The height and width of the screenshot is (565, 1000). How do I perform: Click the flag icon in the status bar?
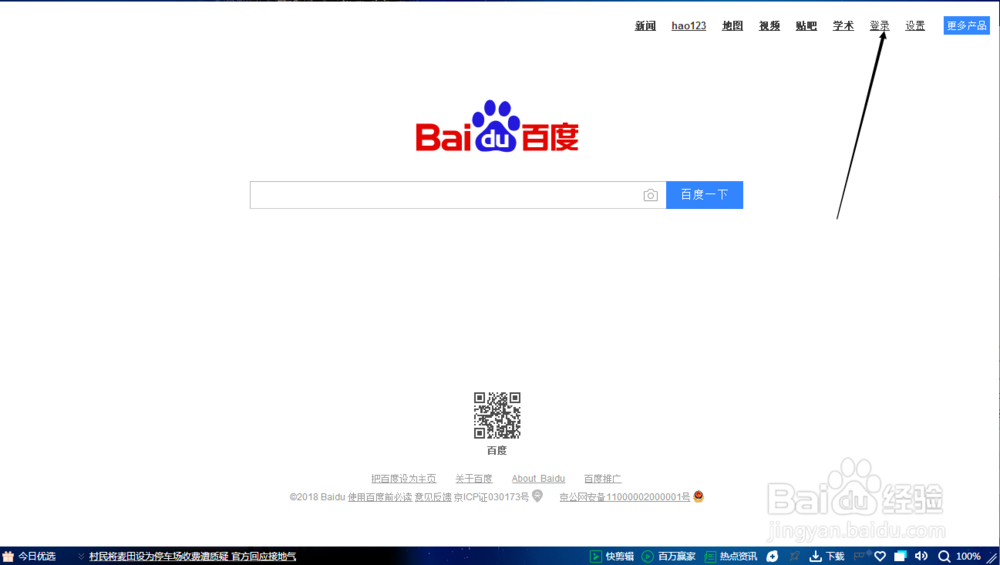click(x=860, y=556)
